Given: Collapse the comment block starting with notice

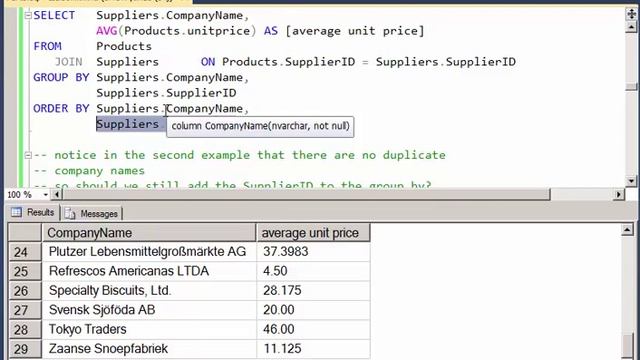Looking at the screenshot, I should [28, 155].
